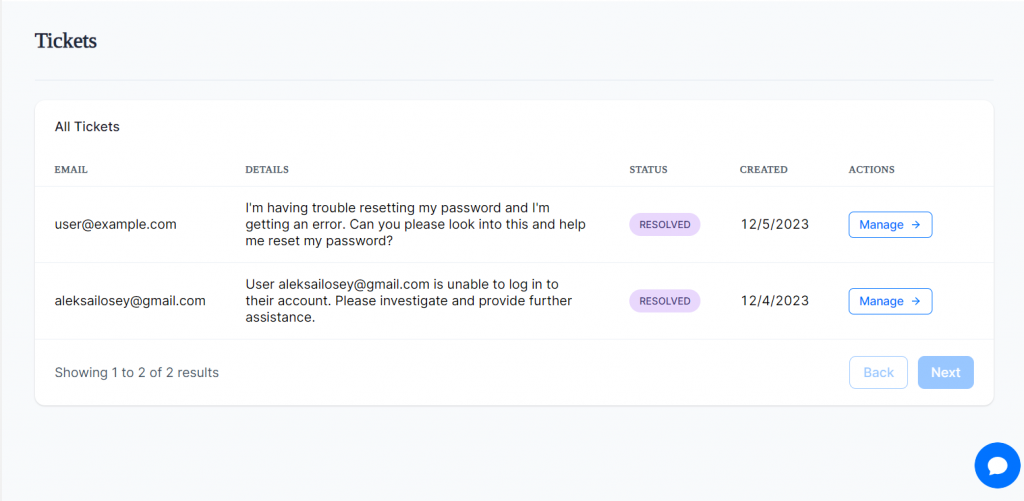Click the 12/5/2023 created date
Image resolution: width=1024 pixels, height=501 pixels.
pyautogui.click(x=774, y=225)
